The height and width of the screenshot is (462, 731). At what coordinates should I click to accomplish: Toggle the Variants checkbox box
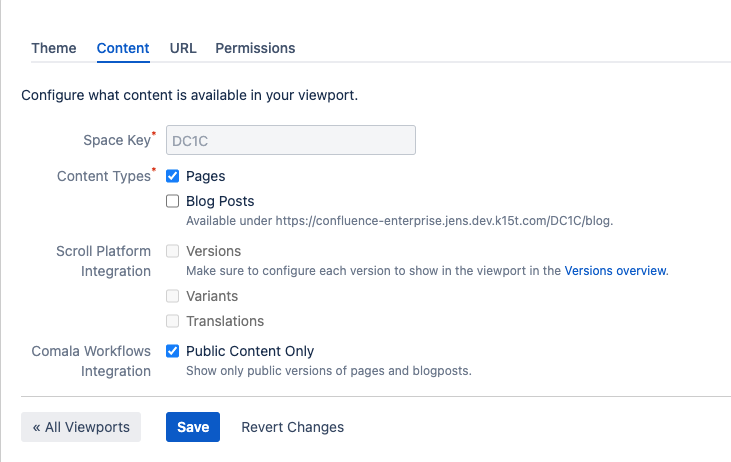click(x=173, y=296)
